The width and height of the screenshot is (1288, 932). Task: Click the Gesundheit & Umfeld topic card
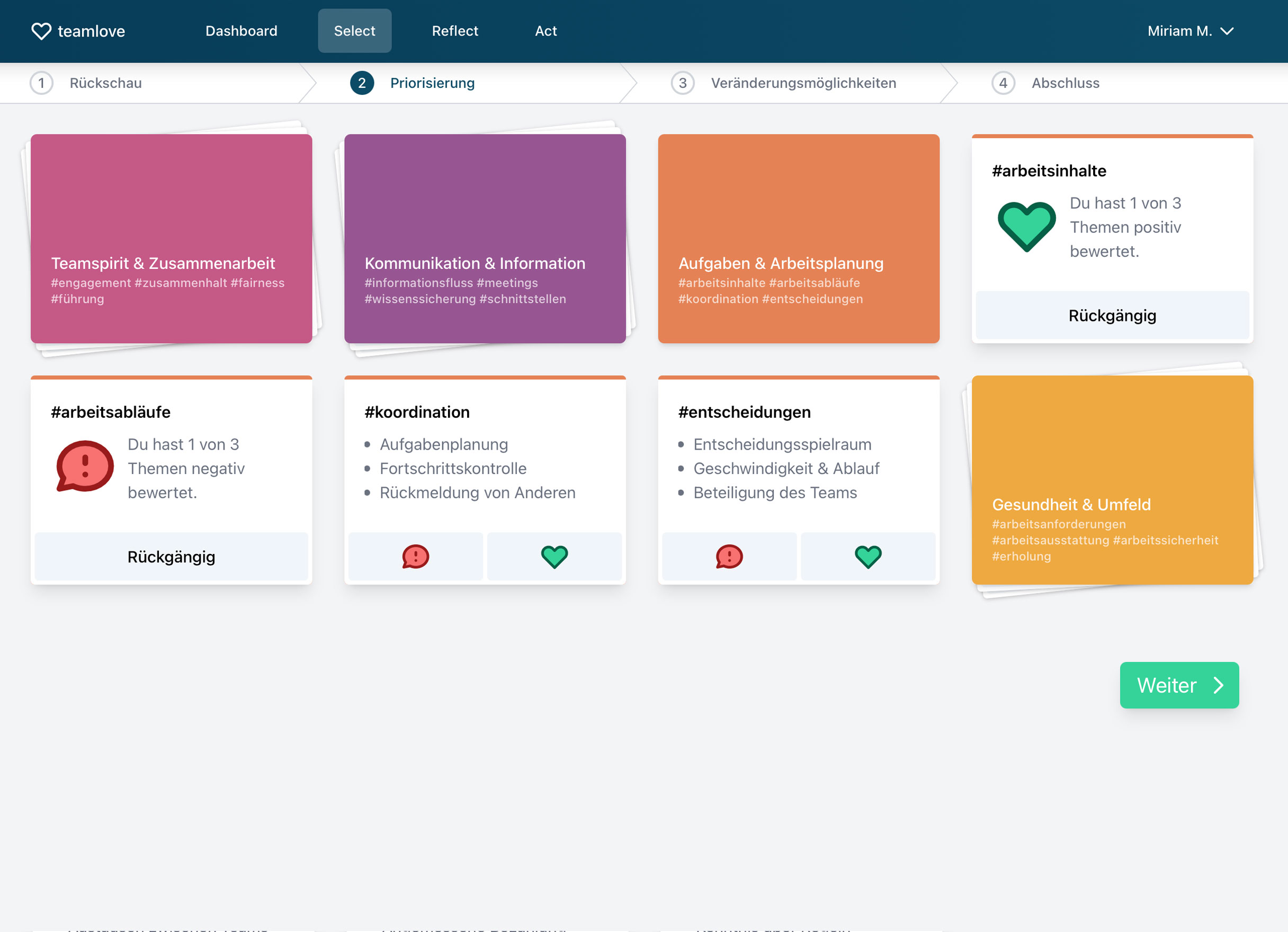[x=1112, y=480]
